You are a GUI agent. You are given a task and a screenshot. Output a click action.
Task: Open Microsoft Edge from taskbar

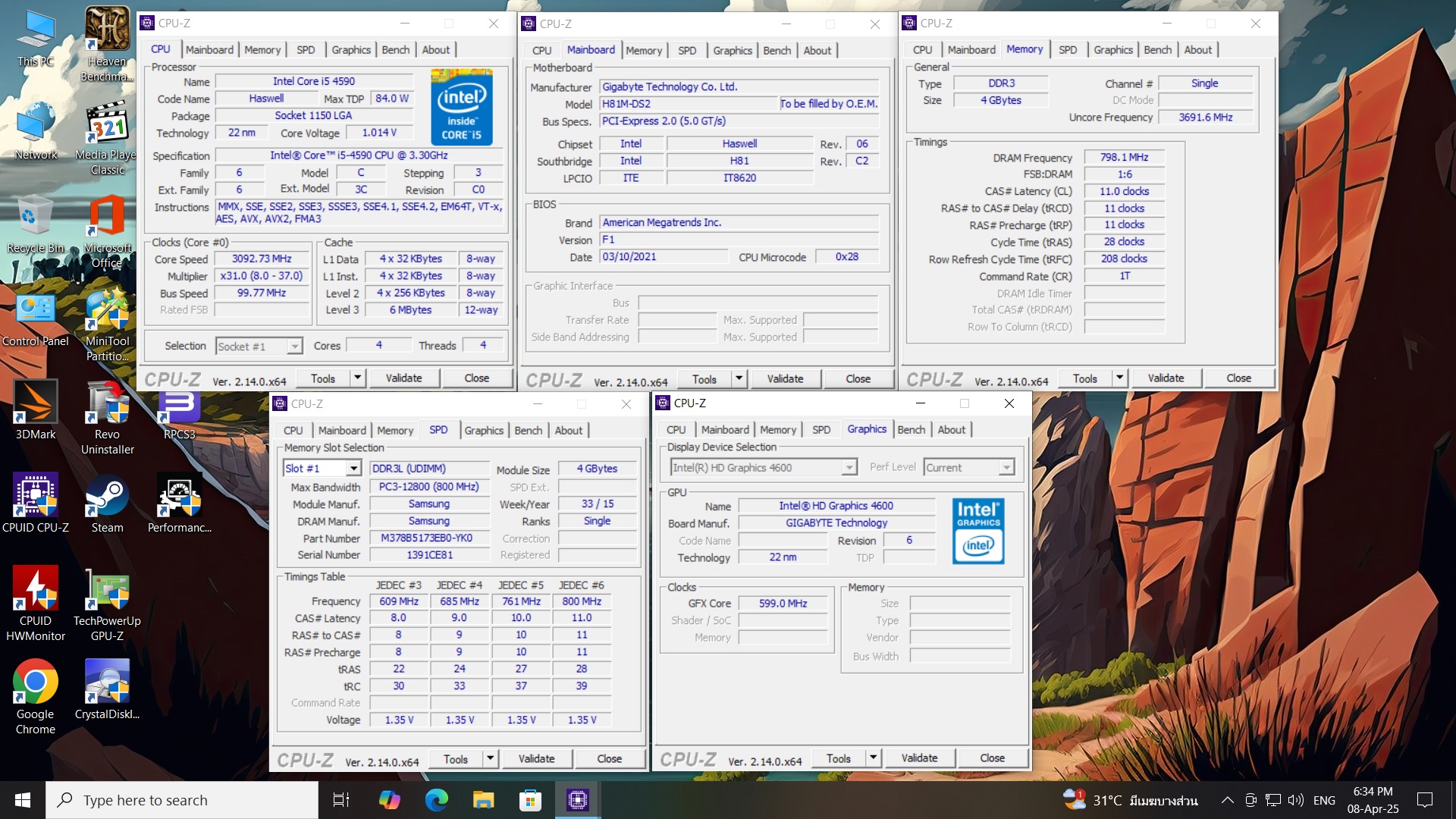click(436, 800)
